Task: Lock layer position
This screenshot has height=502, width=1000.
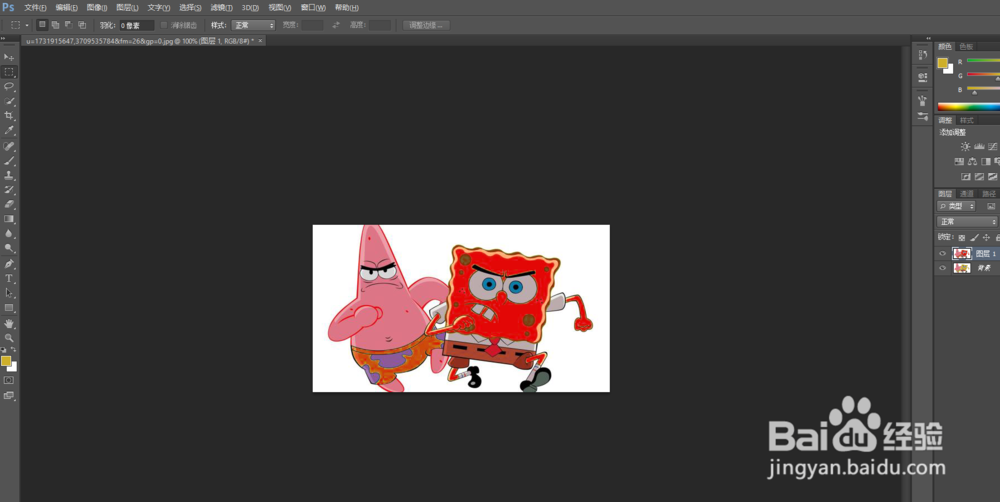Action: click(x=987, y=237)
